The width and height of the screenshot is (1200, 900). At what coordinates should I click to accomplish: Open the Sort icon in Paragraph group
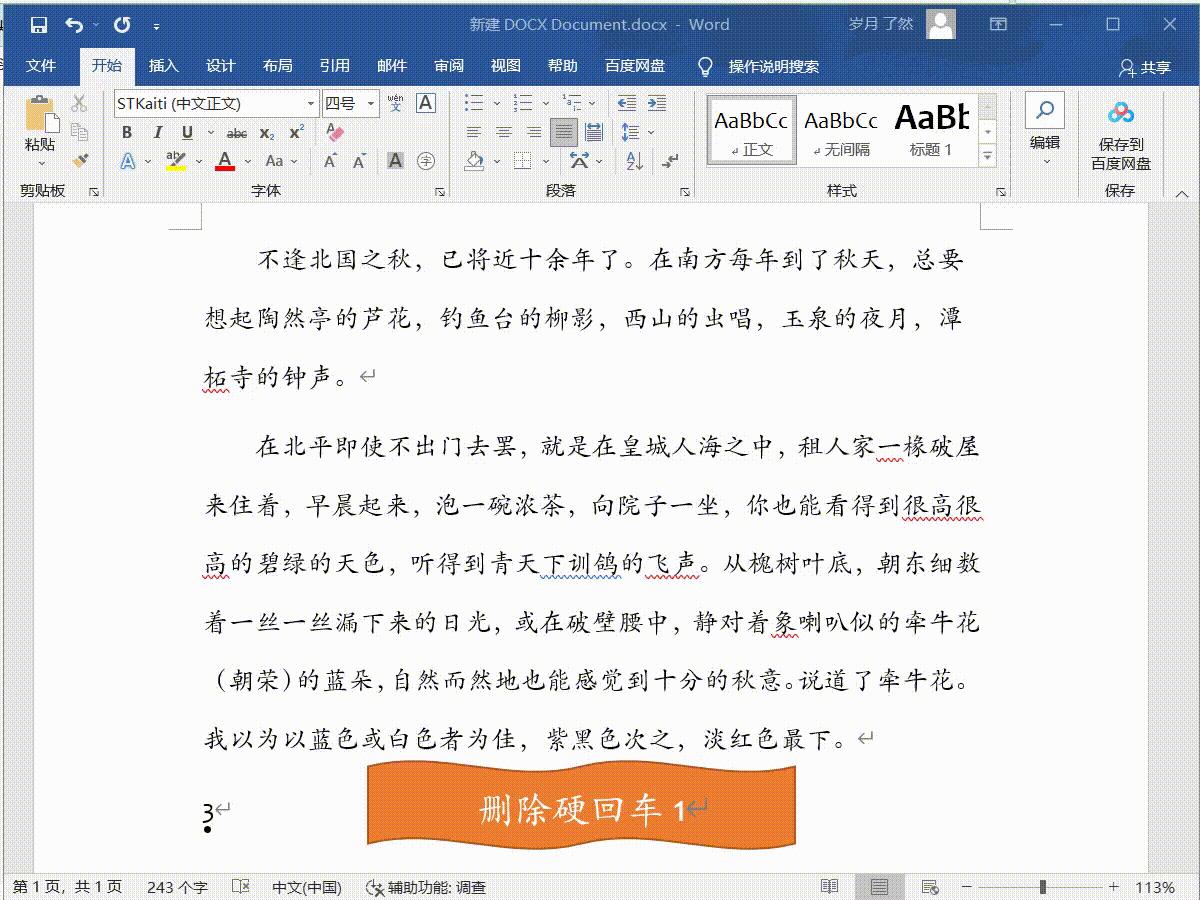[x=633, y=161]
